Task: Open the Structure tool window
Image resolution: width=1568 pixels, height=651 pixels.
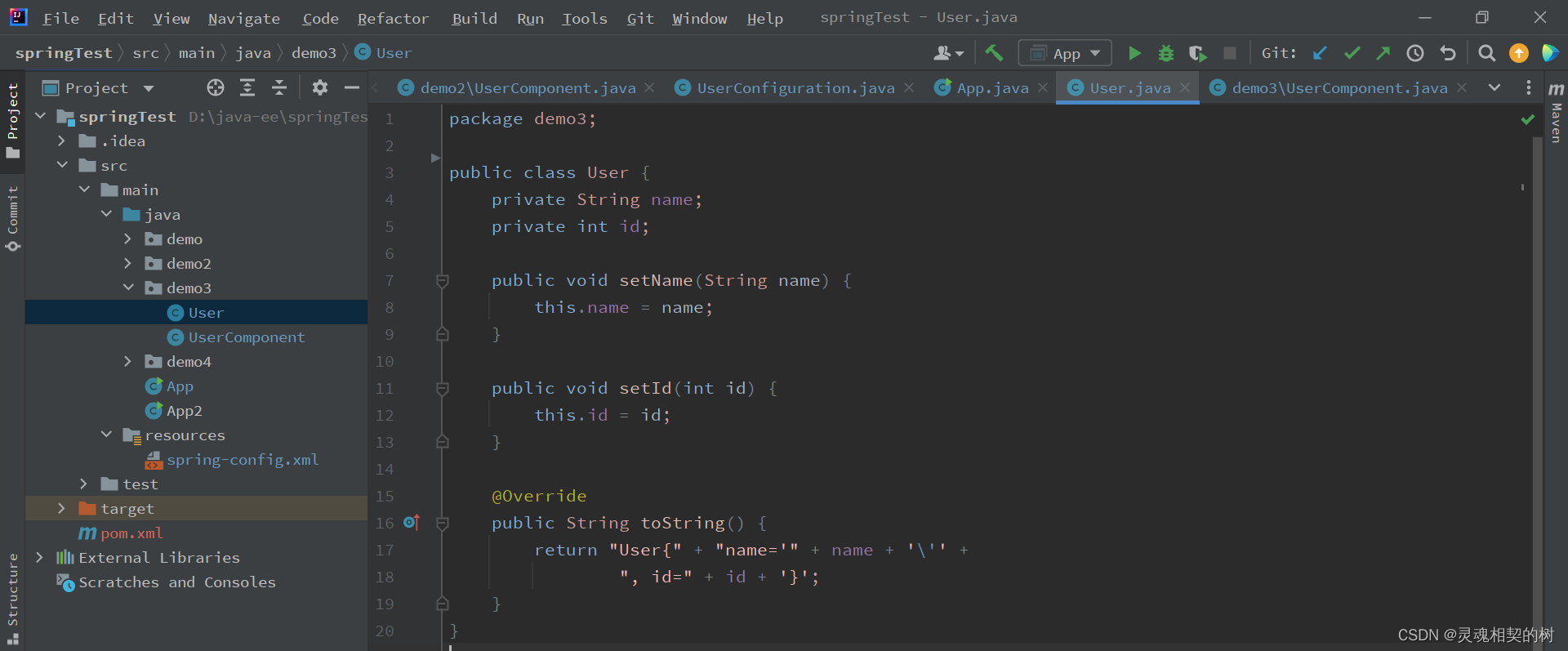Action: [12, 599]
